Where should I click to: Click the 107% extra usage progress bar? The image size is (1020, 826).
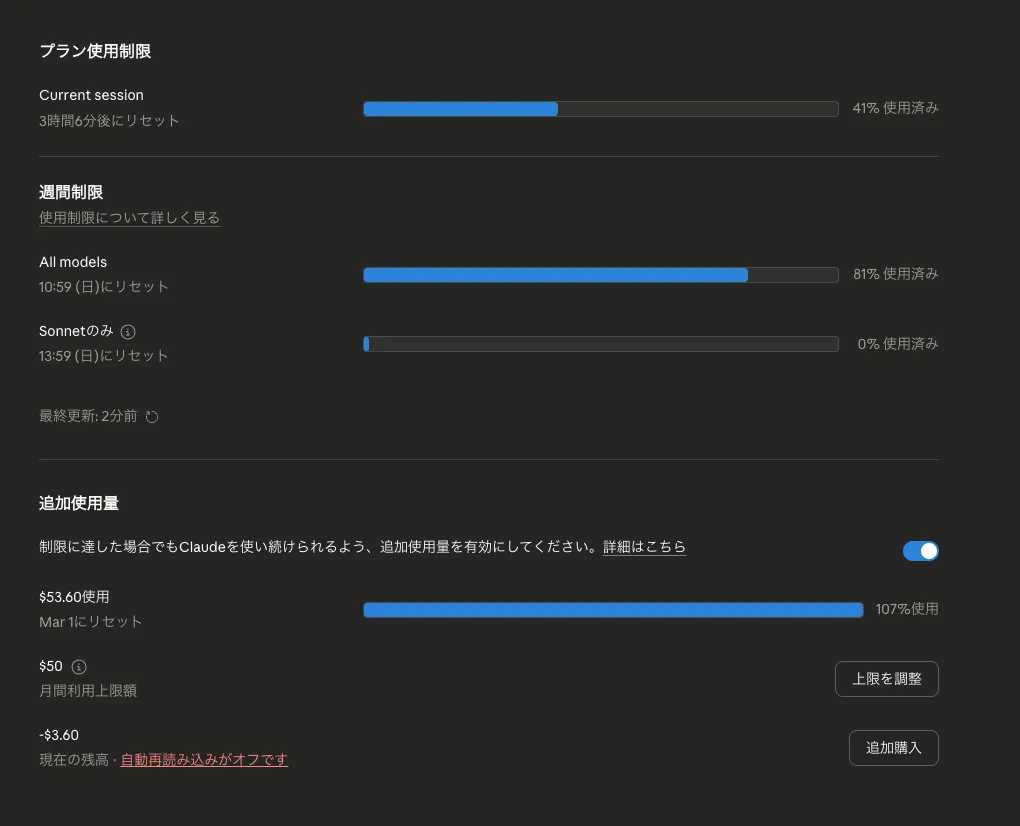(x=612, y=610)
